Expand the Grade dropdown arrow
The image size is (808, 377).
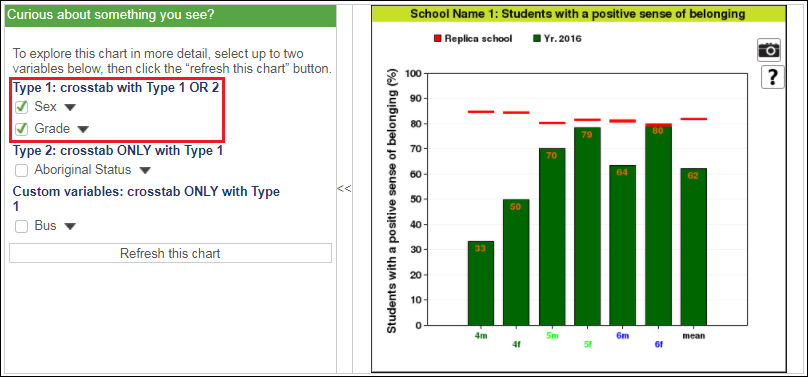coord(83,129)
